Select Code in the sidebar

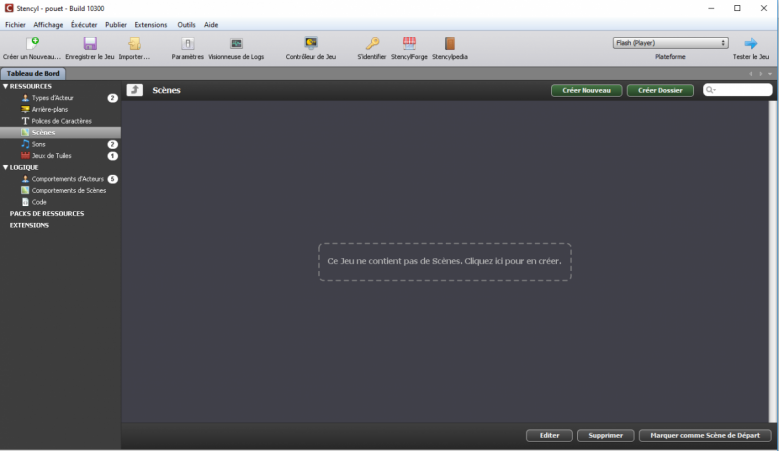coord(60,202)
